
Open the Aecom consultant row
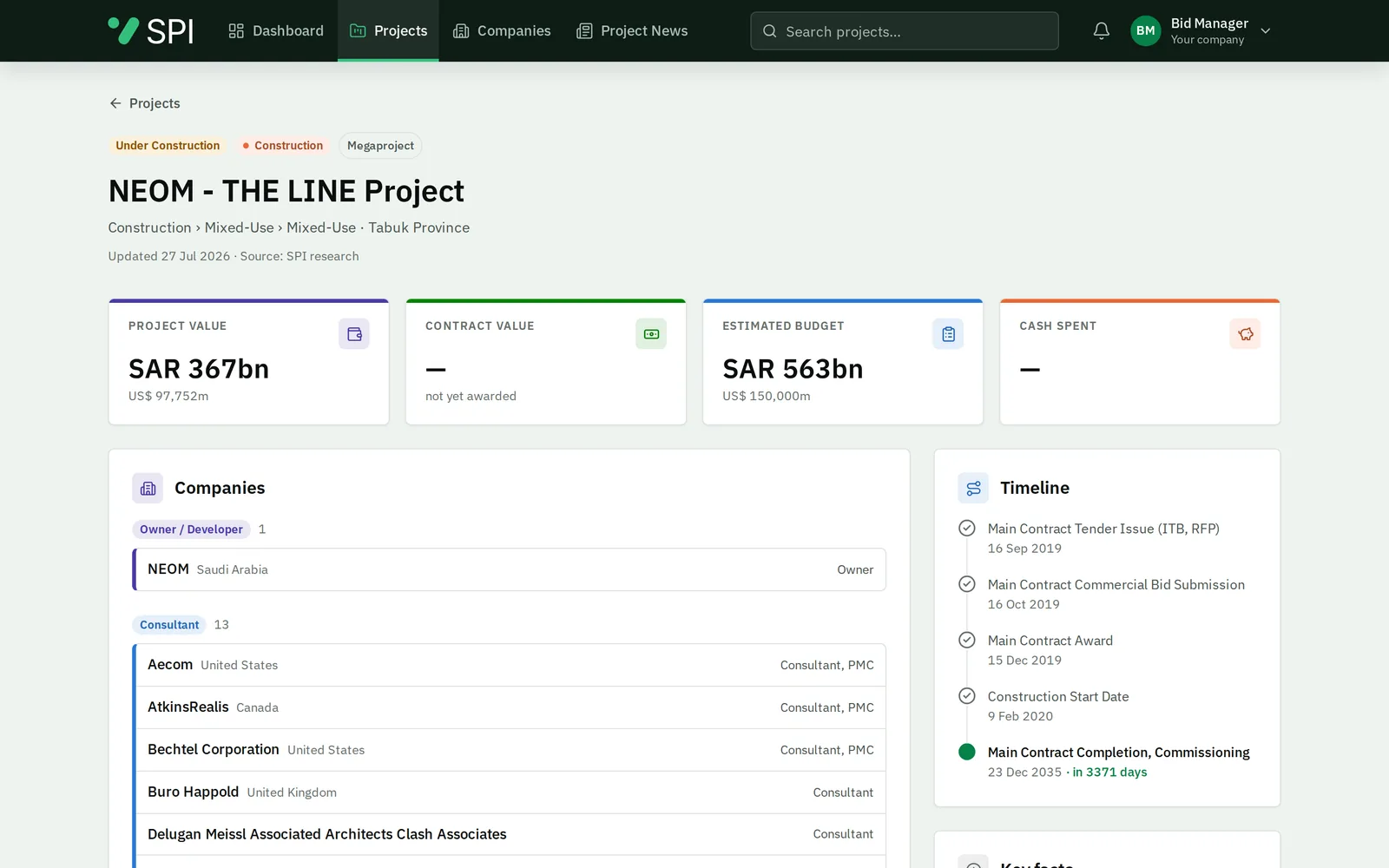509,665
